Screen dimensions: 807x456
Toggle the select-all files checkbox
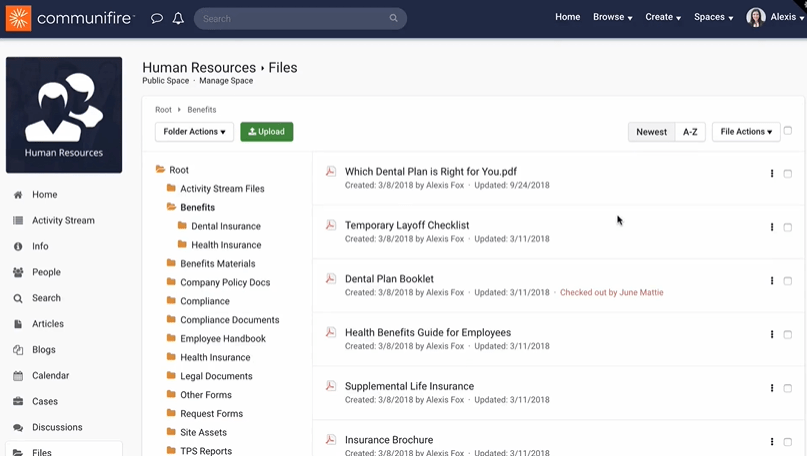point(788,131)
